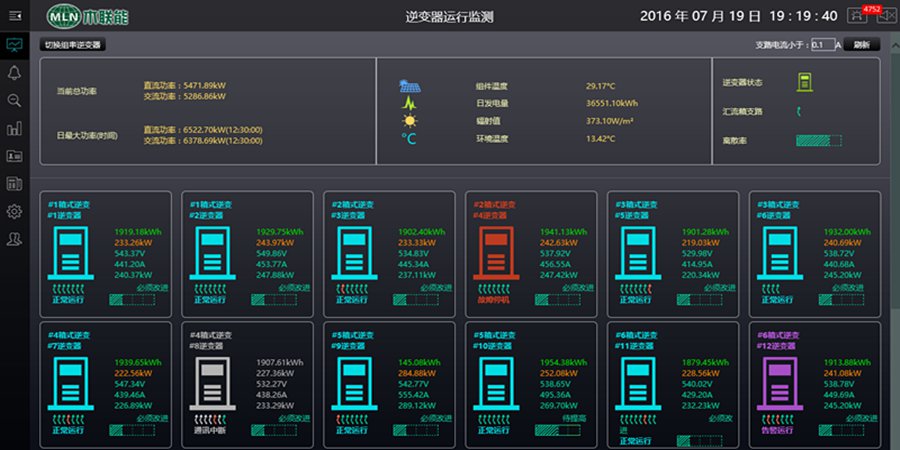The height and width of the screenshot is (450, 900).
Task: Click the alarm icon with 4752 badge
Action: coord(857,15)
